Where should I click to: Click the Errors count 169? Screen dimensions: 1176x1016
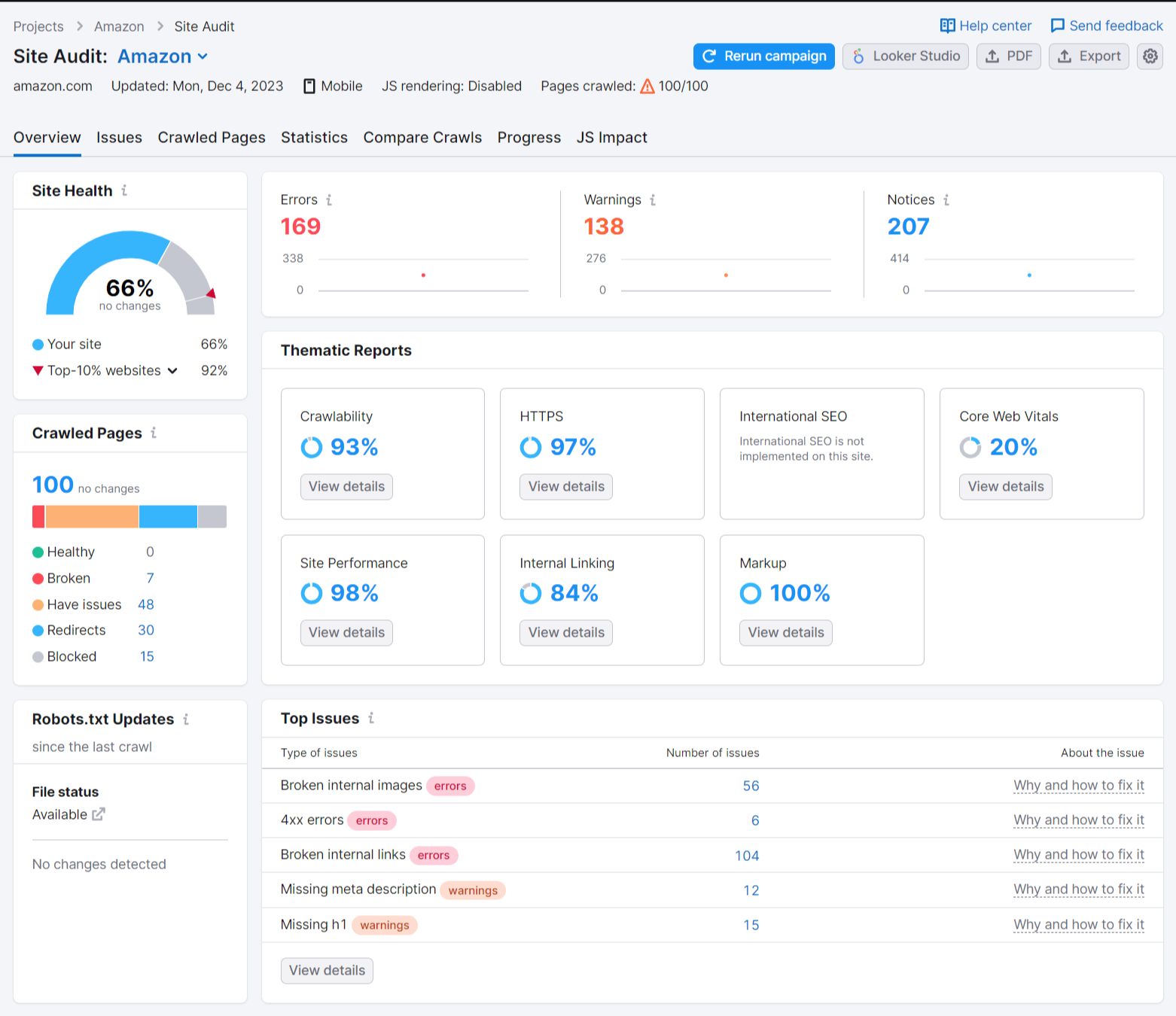(x=300, y=227)
